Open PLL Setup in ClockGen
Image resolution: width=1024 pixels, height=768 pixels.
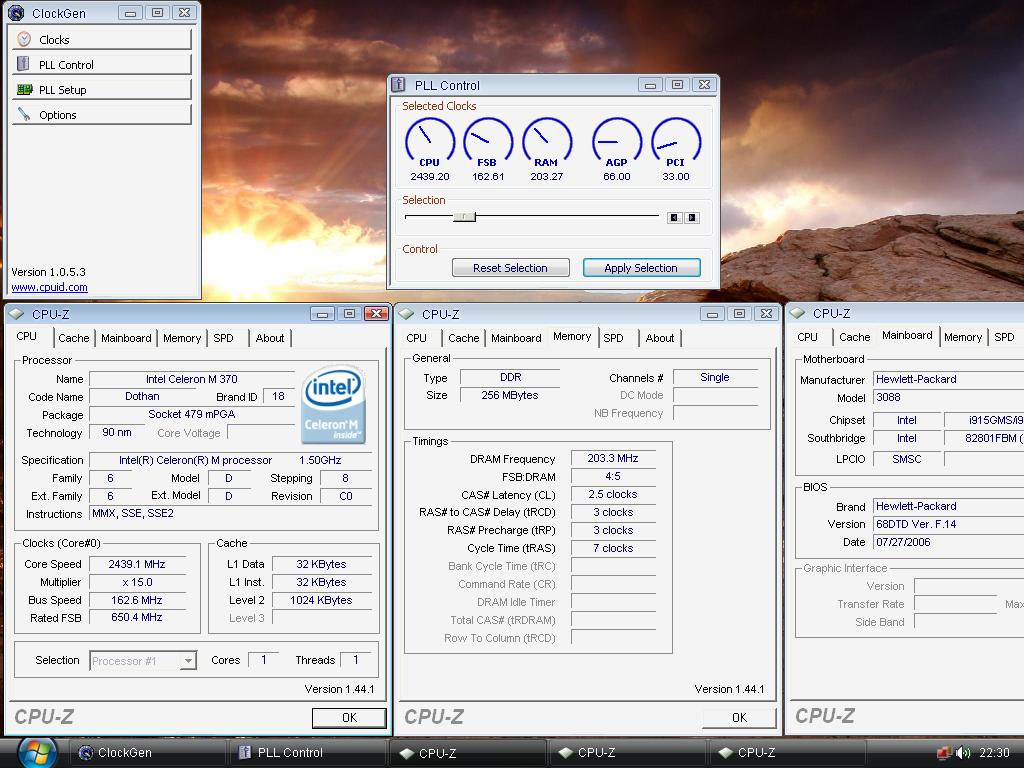click(101, 89)
